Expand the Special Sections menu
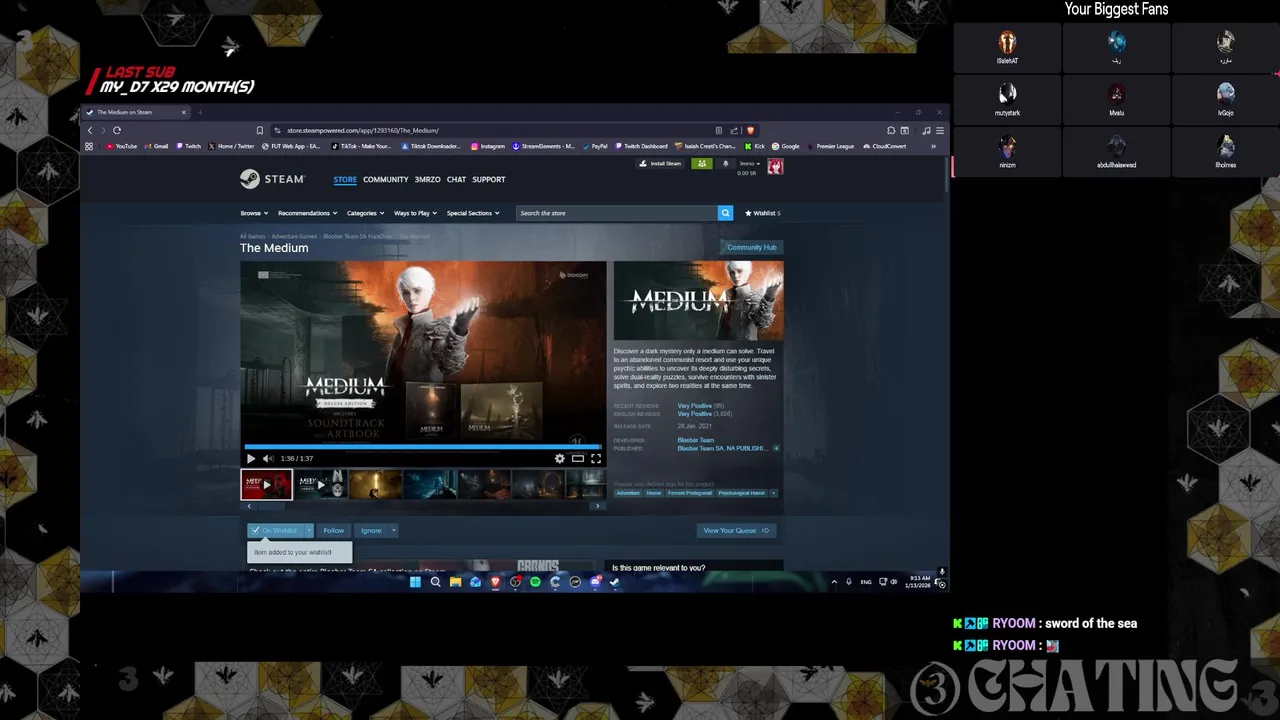 click(x=473, y=213)
